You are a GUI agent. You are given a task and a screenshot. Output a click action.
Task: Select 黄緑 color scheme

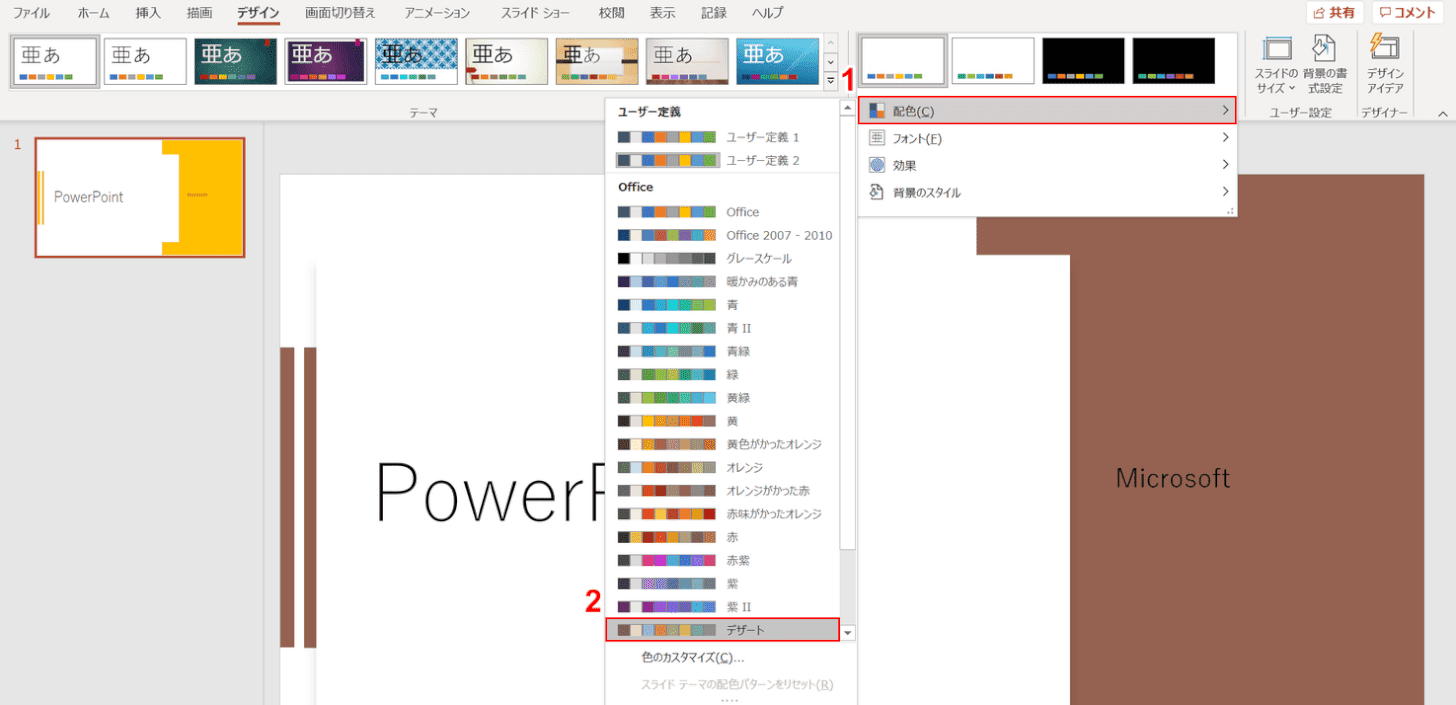(x=723, y=397)
